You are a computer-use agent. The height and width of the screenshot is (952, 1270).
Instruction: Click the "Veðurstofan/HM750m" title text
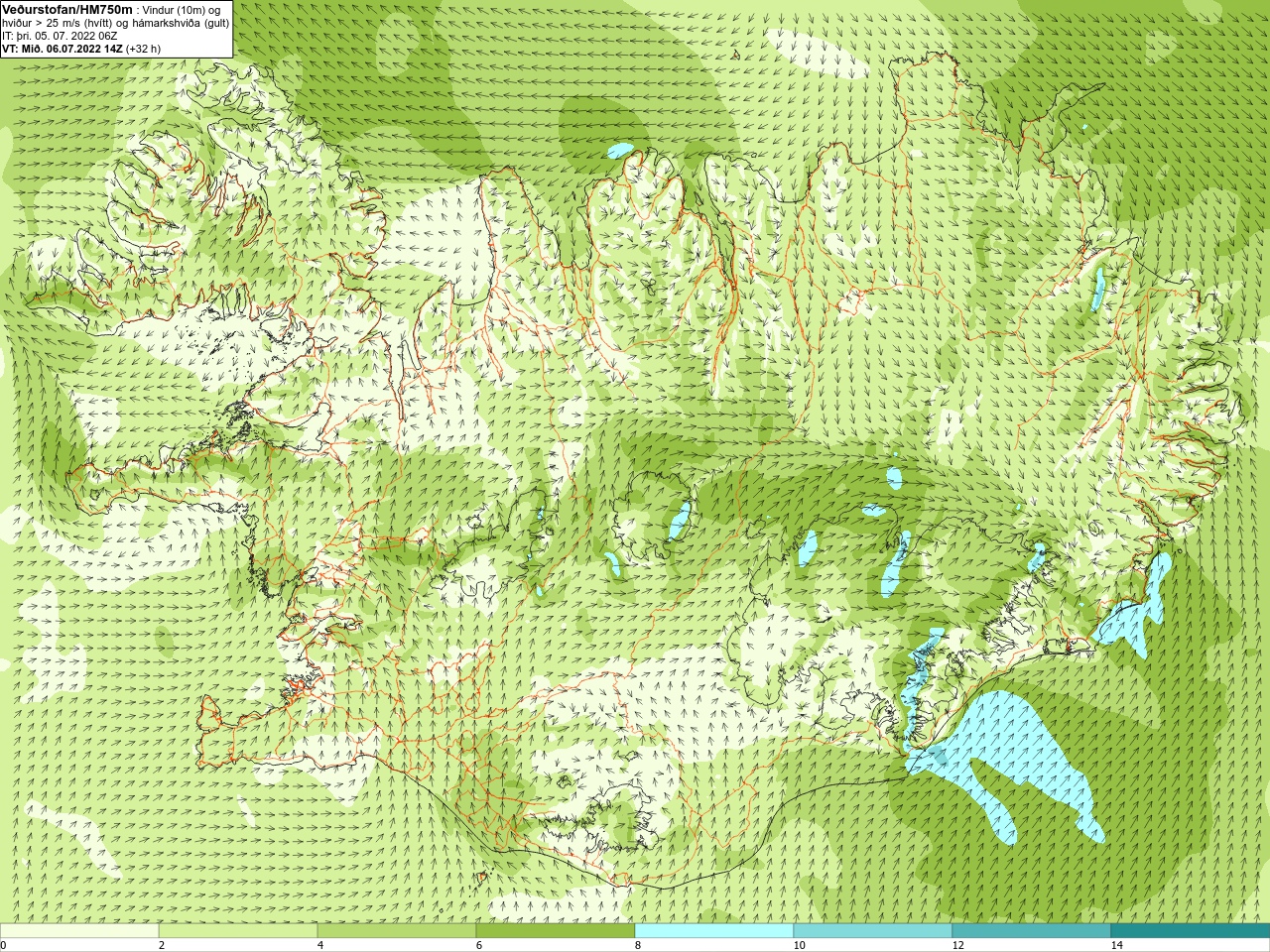tap(67, 9)
